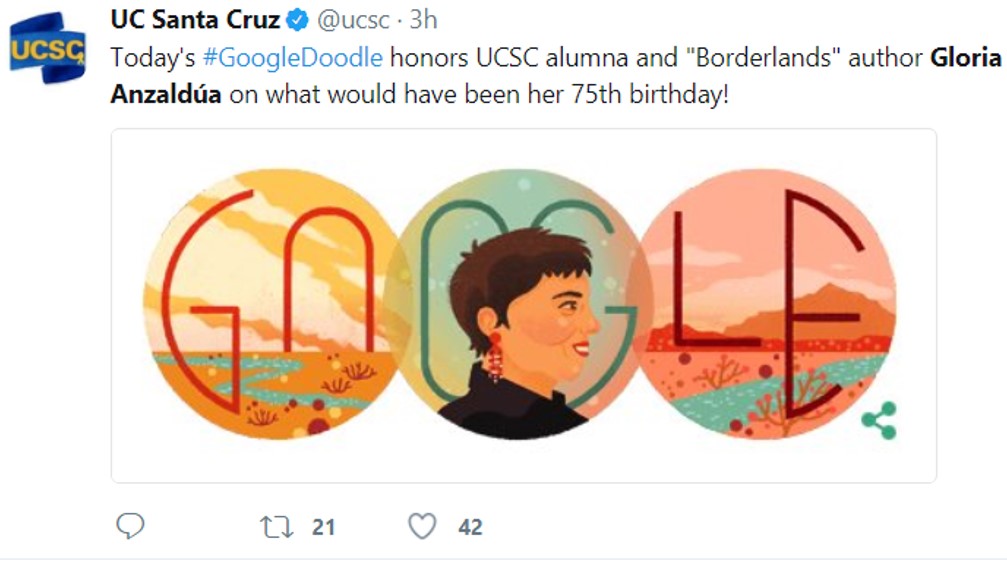This screenshot has height=565, width=1007.
Task: Click the red earring on the portrait
Action: (495, 355)
